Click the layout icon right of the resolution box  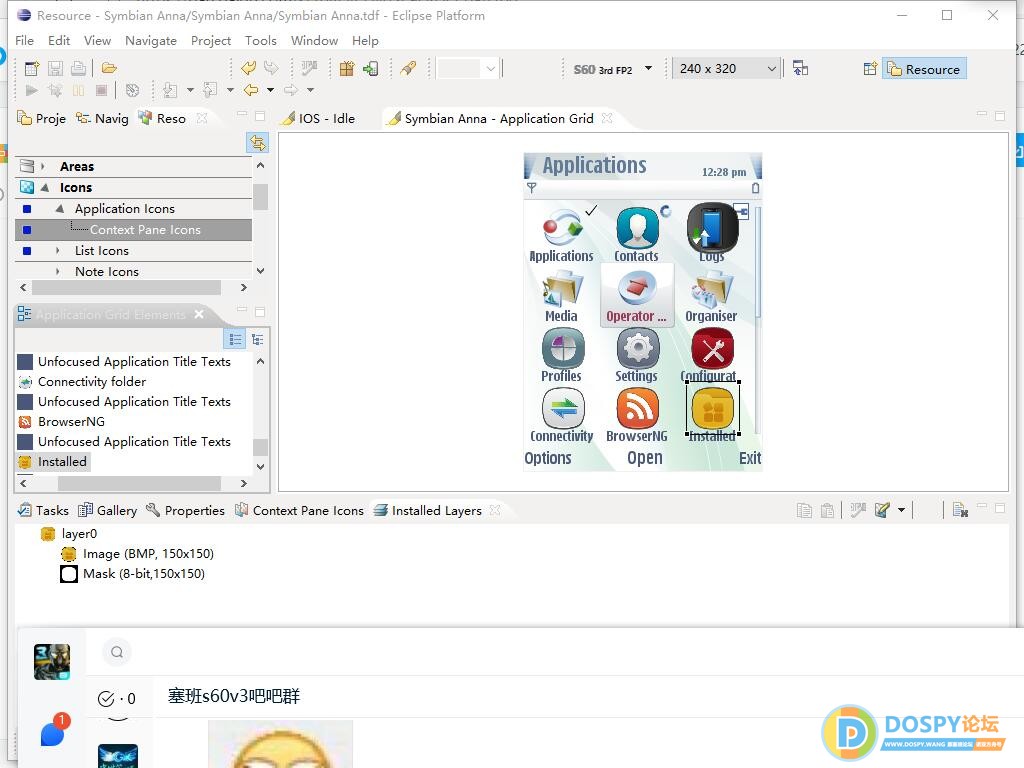(800, 68)
